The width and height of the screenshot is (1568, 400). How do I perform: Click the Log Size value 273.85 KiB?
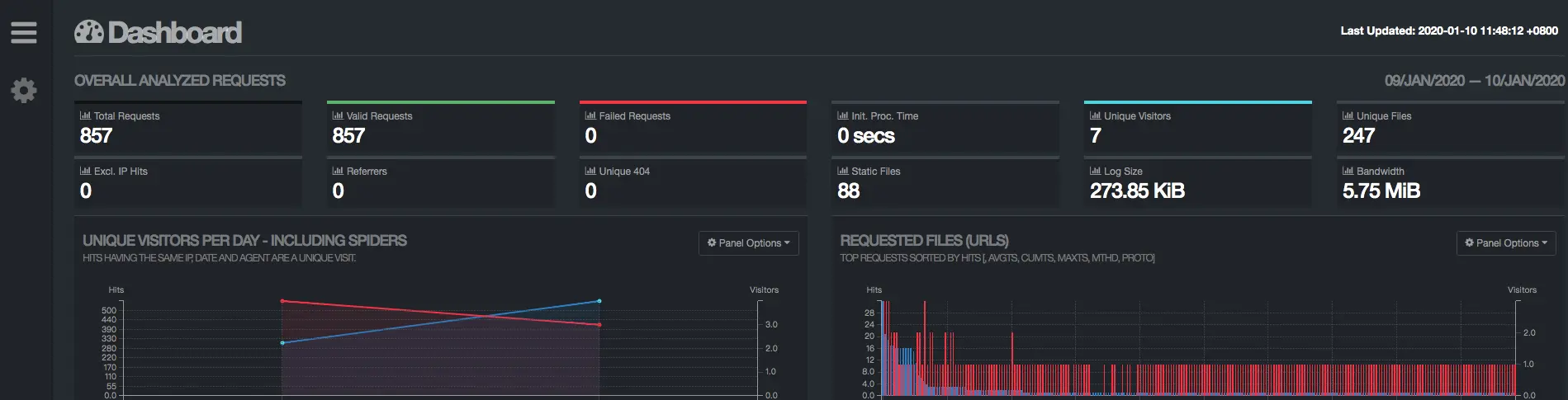[1138, 191]
